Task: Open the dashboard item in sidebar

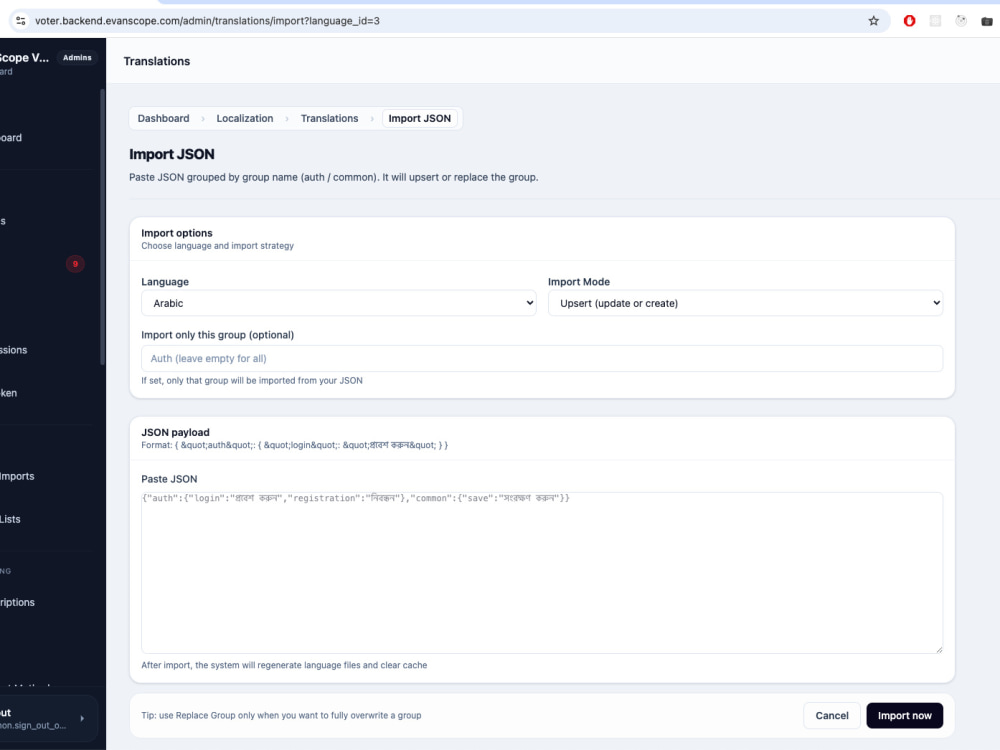Action: coord(11,138)
